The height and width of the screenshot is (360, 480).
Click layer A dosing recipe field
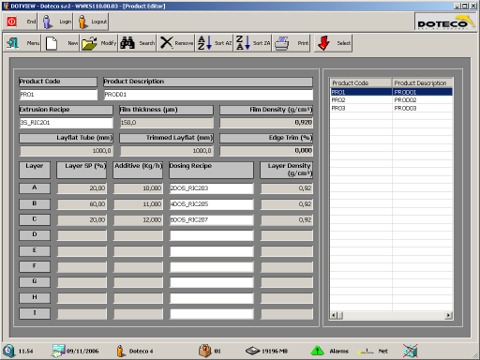[x=211, y=188]
